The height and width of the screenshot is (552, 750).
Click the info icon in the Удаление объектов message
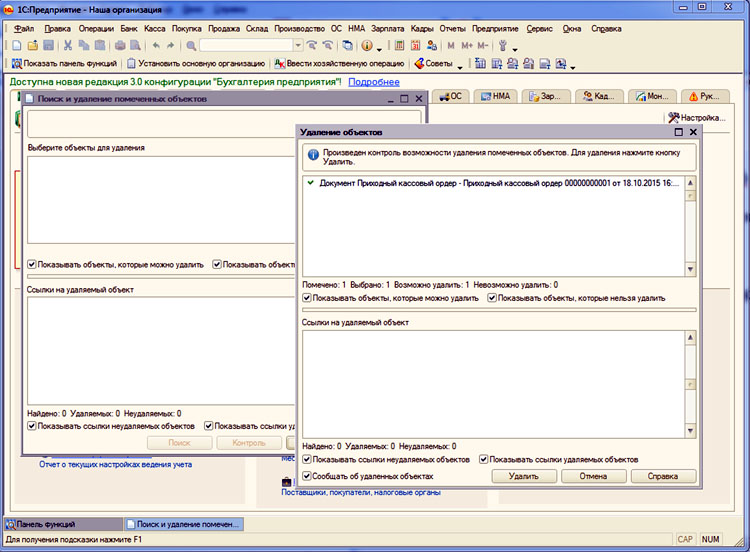pyautogui.click(x=313, y=155)
